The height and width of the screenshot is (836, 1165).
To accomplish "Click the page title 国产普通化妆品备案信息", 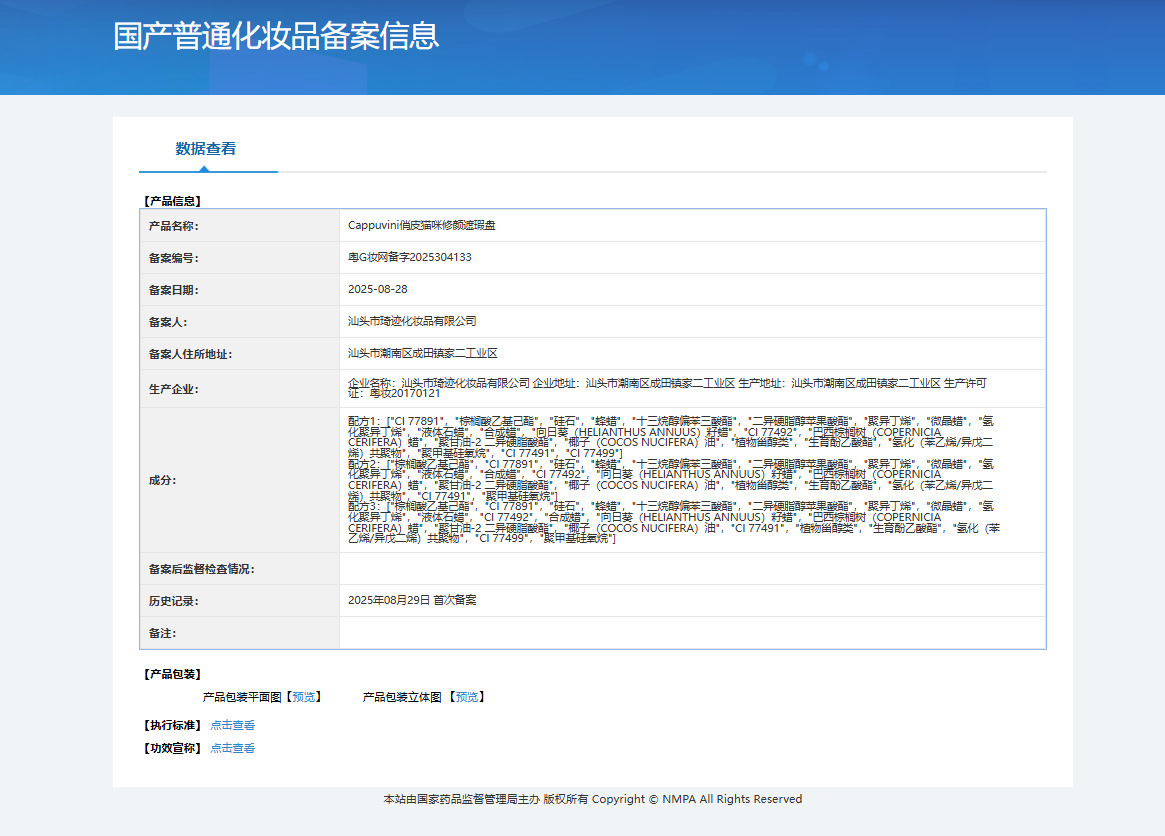I will tap(276, 36).
